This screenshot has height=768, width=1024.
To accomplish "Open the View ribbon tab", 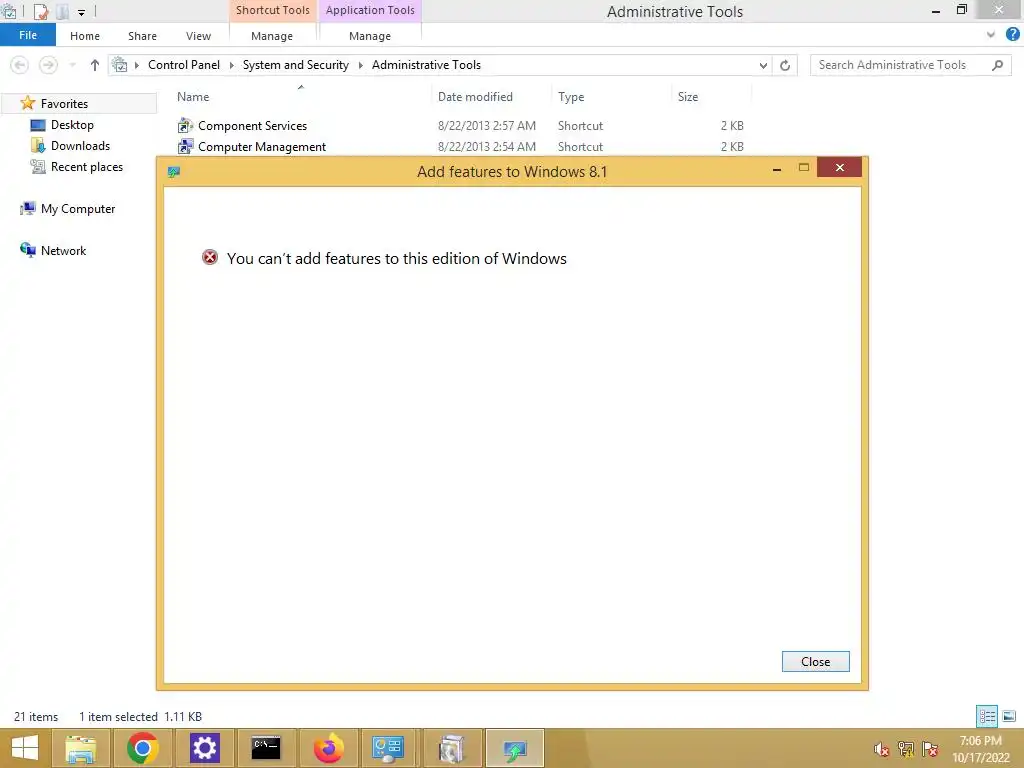I will tap(198, 36).
